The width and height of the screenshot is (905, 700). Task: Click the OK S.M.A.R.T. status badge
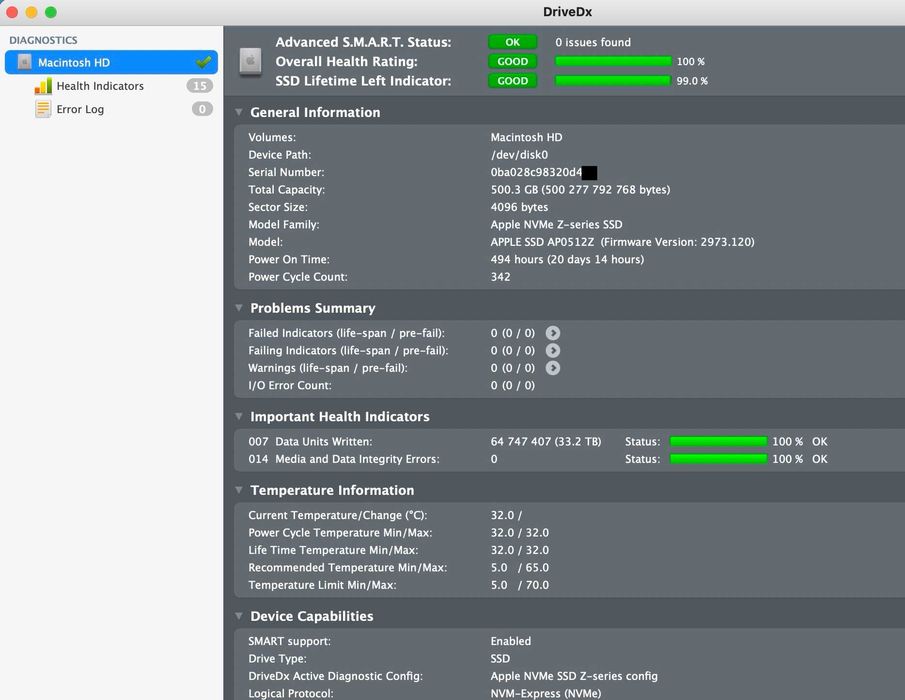tap(513, 42)
